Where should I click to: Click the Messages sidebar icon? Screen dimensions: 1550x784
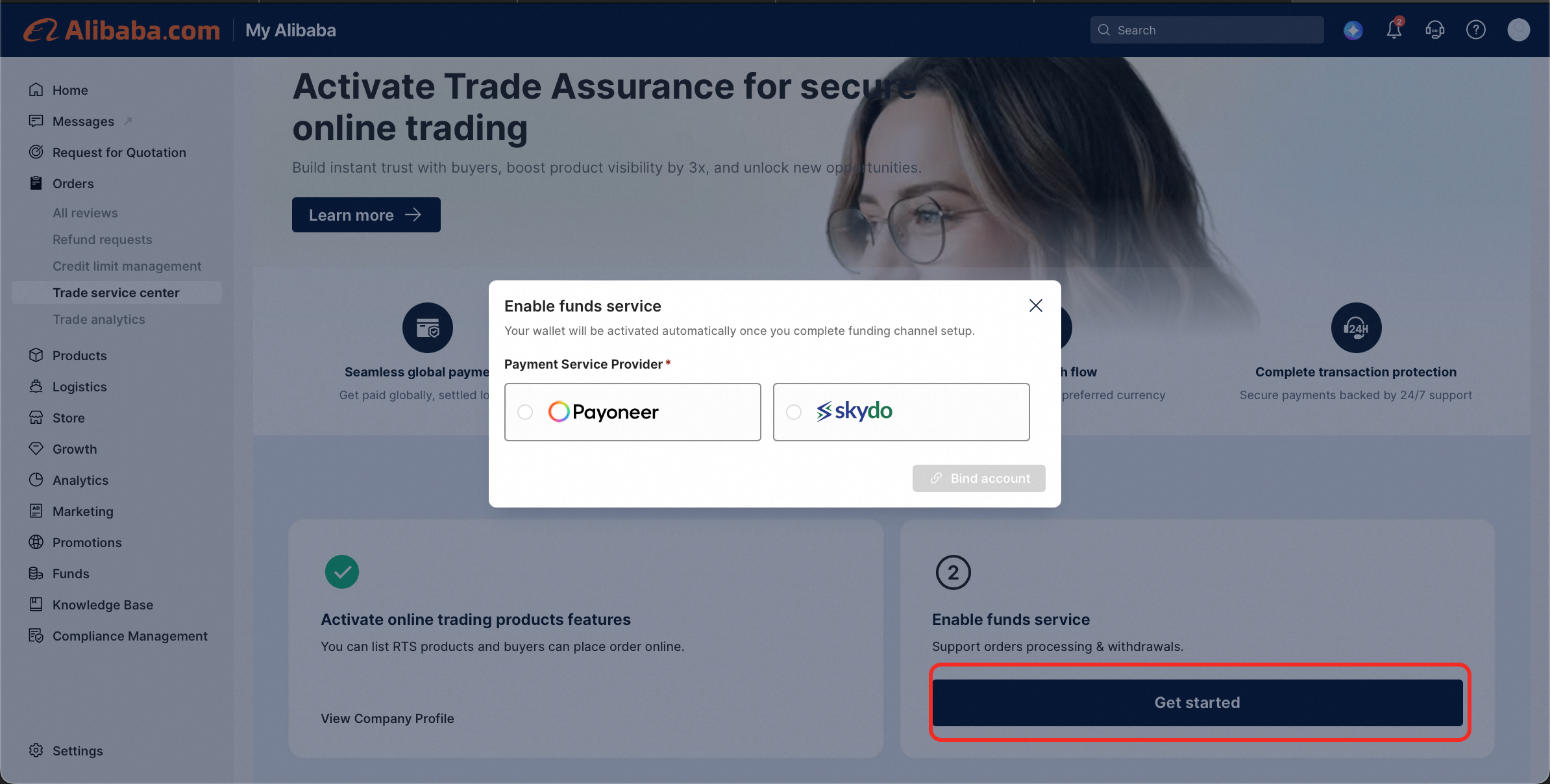coord(36,121)
